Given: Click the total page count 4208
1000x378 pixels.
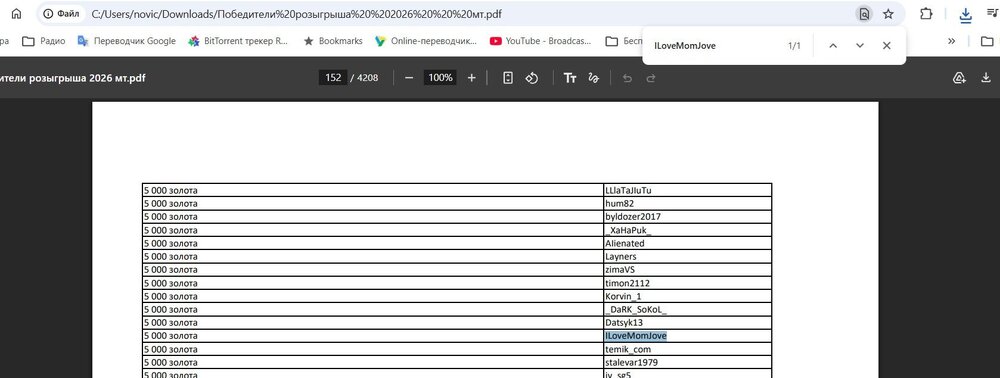Looking at the screenshot, I should click(367, 78).
